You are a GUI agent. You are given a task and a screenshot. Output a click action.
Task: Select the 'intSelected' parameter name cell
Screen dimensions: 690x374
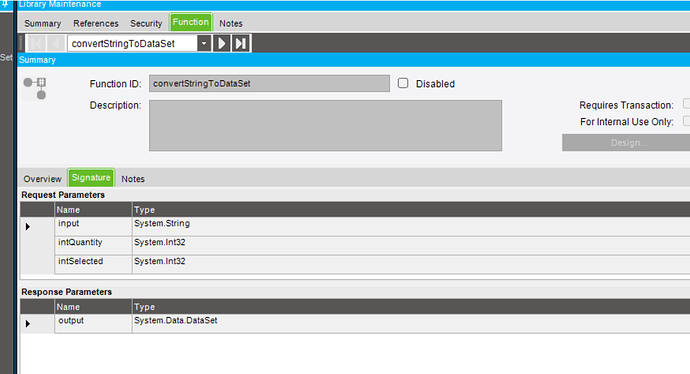[93, 264]
